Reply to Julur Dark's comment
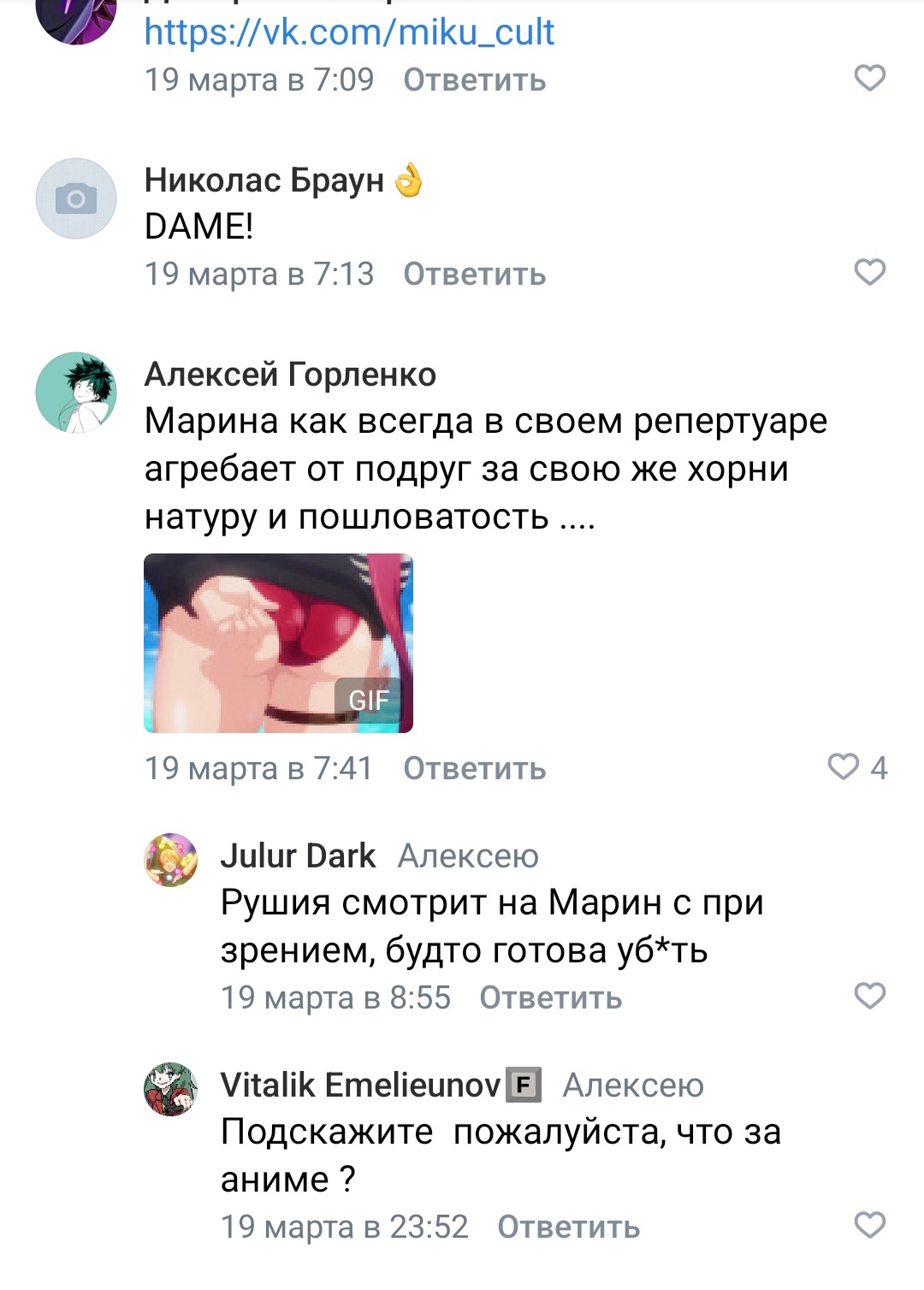924x1290 pixels. point(551,997)
